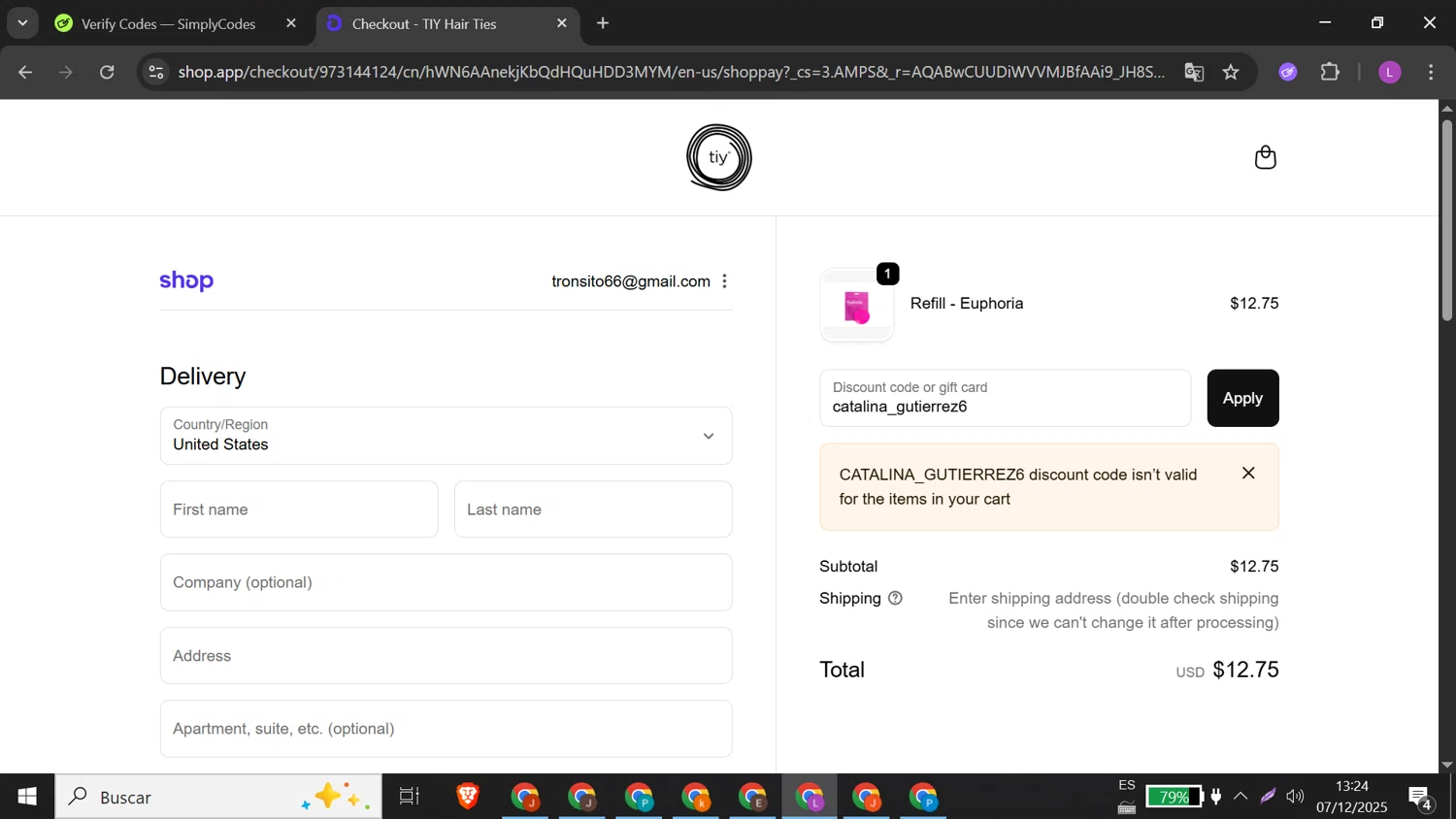The height and width of the screenshot is (819, 1456).
Task: Click the Company (optional) field
Action: 446,582
